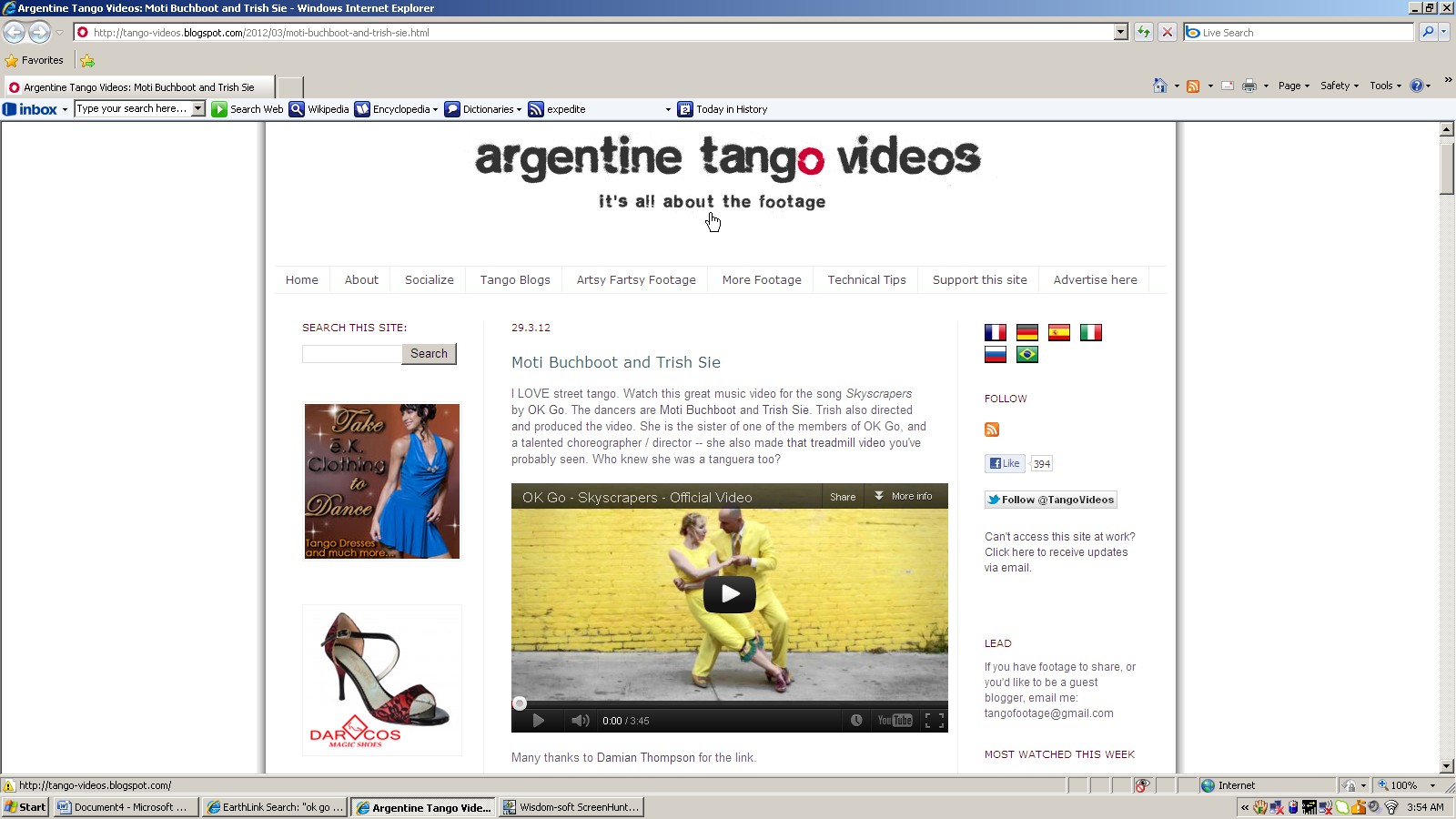Go forward with the browser Forward arrow

point(39,32)
